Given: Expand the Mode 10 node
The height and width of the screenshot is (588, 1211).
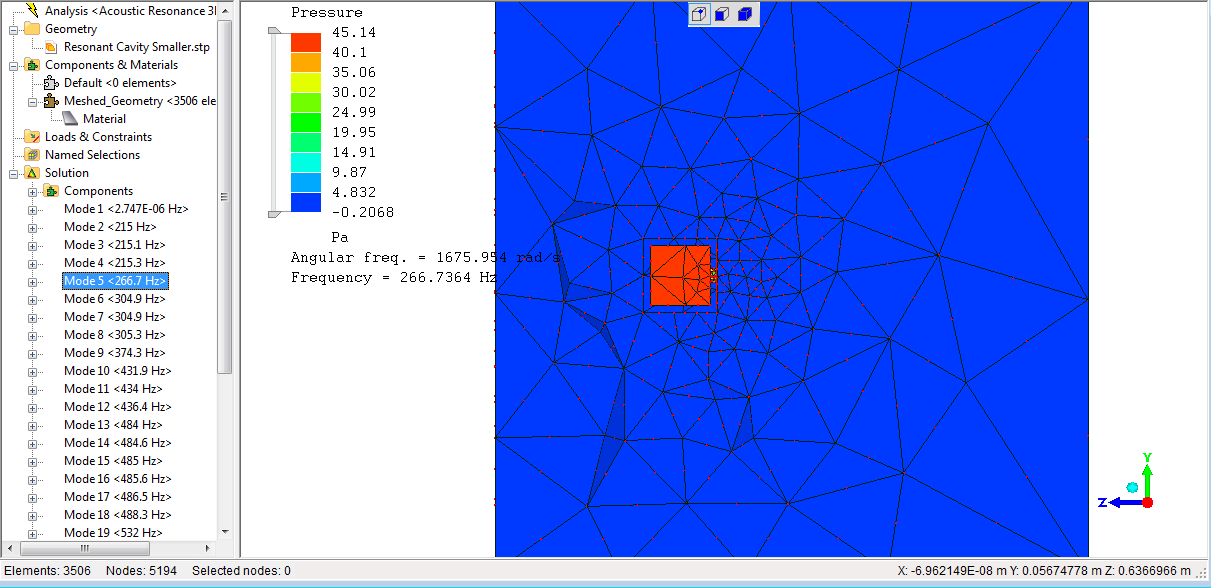Looking at the screenshot, I should [x=33, y=371].
